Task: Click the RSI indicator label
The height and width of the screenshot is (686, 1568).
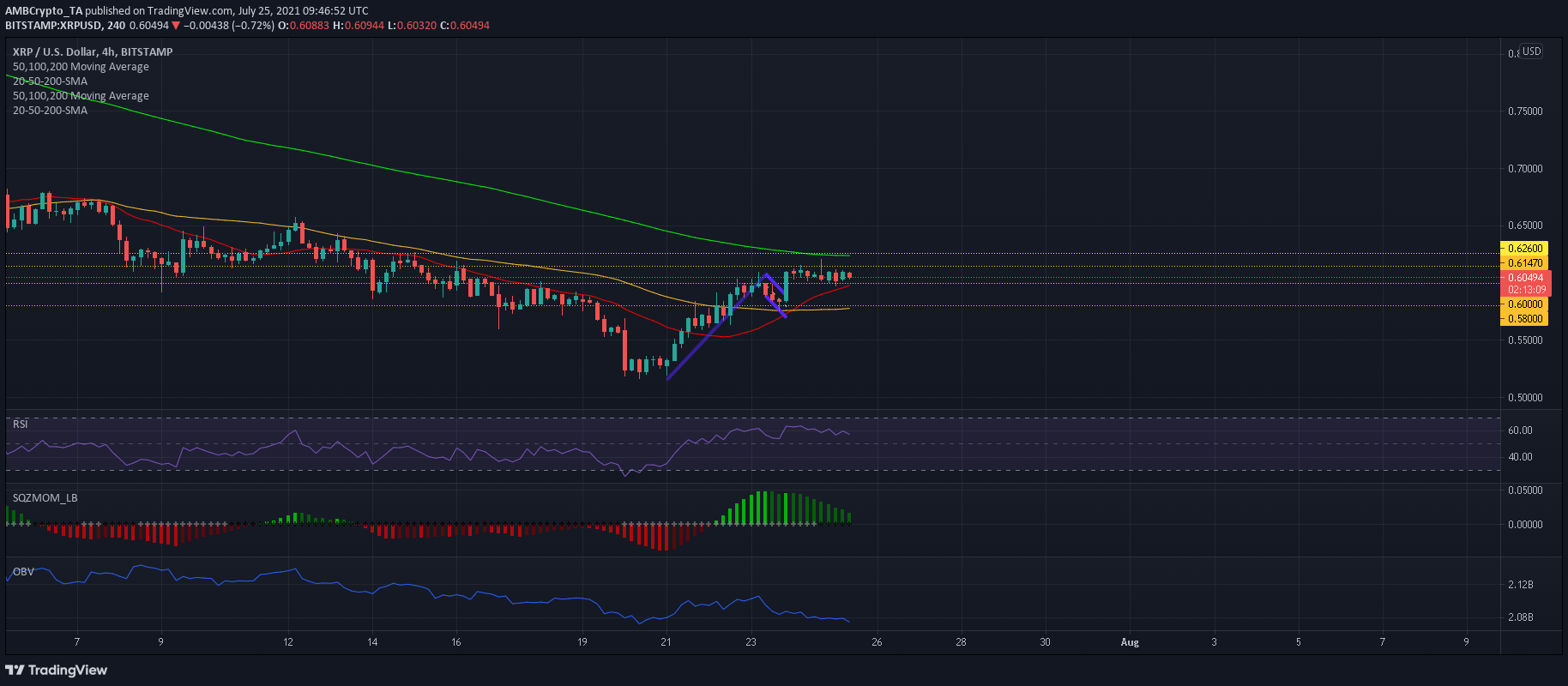Action: (20, 424)
